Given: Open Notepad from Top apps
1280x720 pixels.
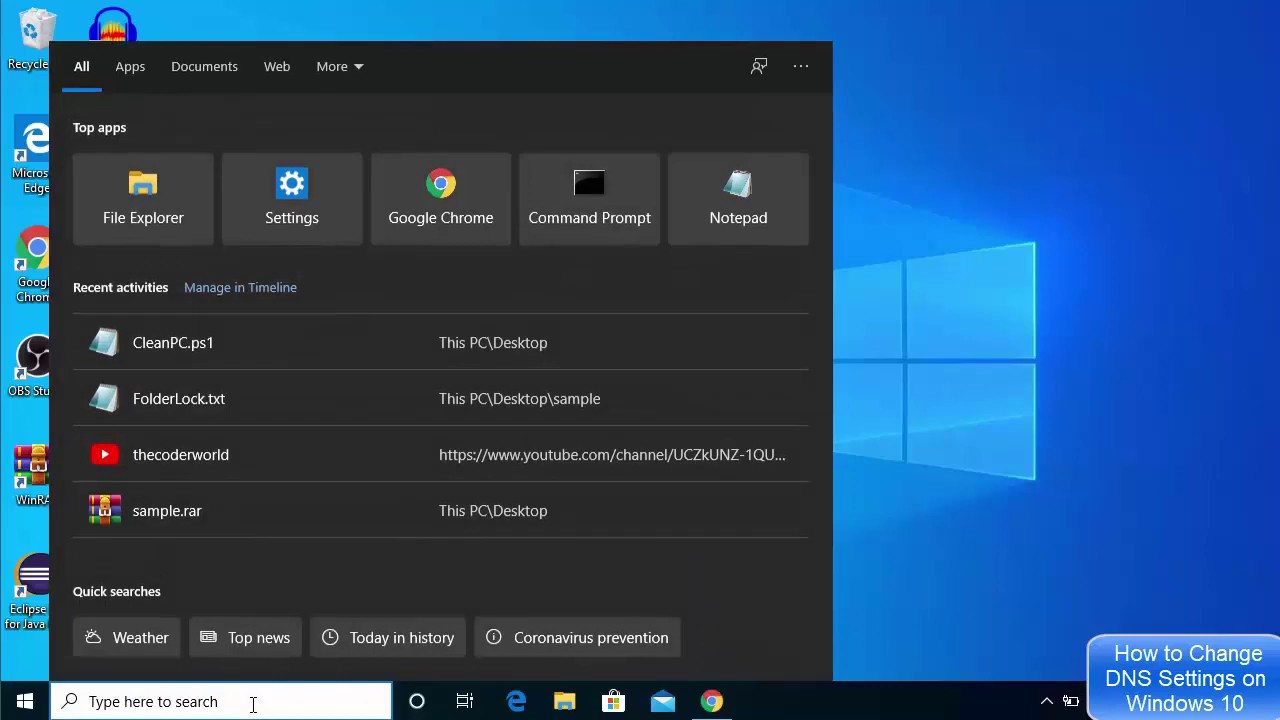Looking at the screenshot, I should tap(738, 199).
